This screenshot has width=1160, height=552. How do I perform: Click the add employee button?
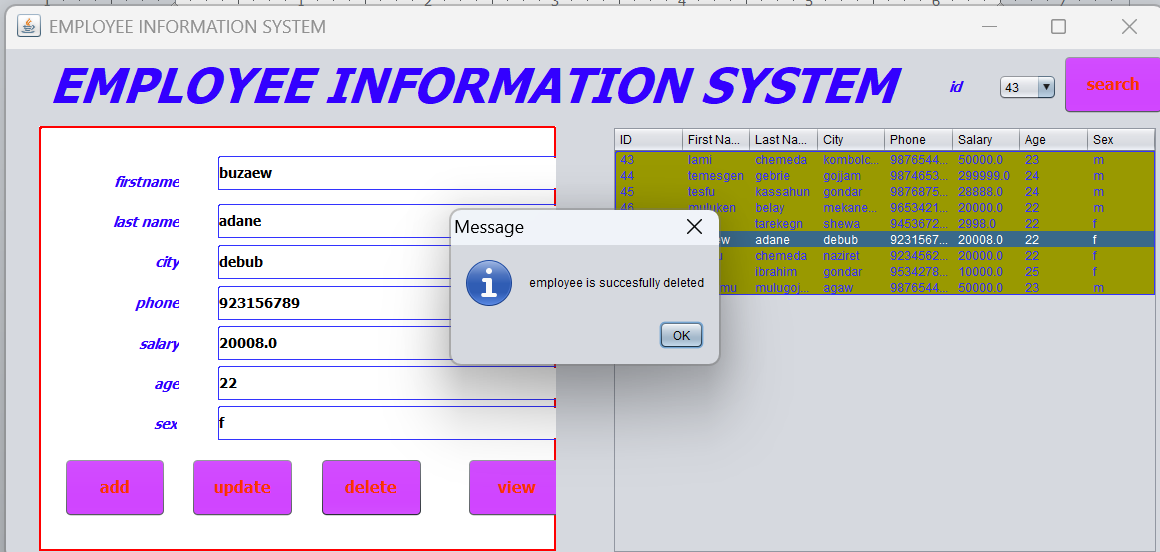115,487
